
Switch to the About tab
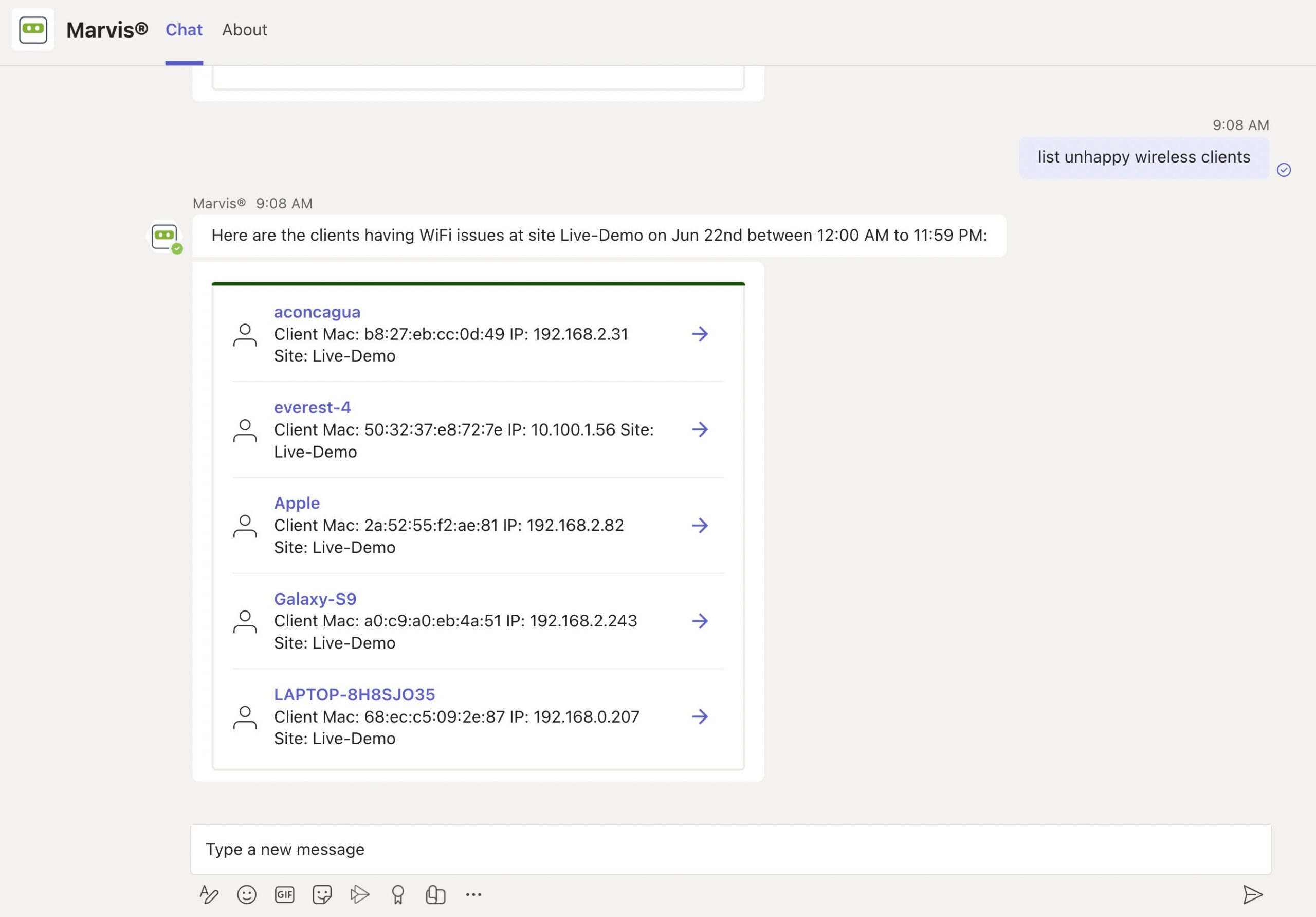click(244, 30)
